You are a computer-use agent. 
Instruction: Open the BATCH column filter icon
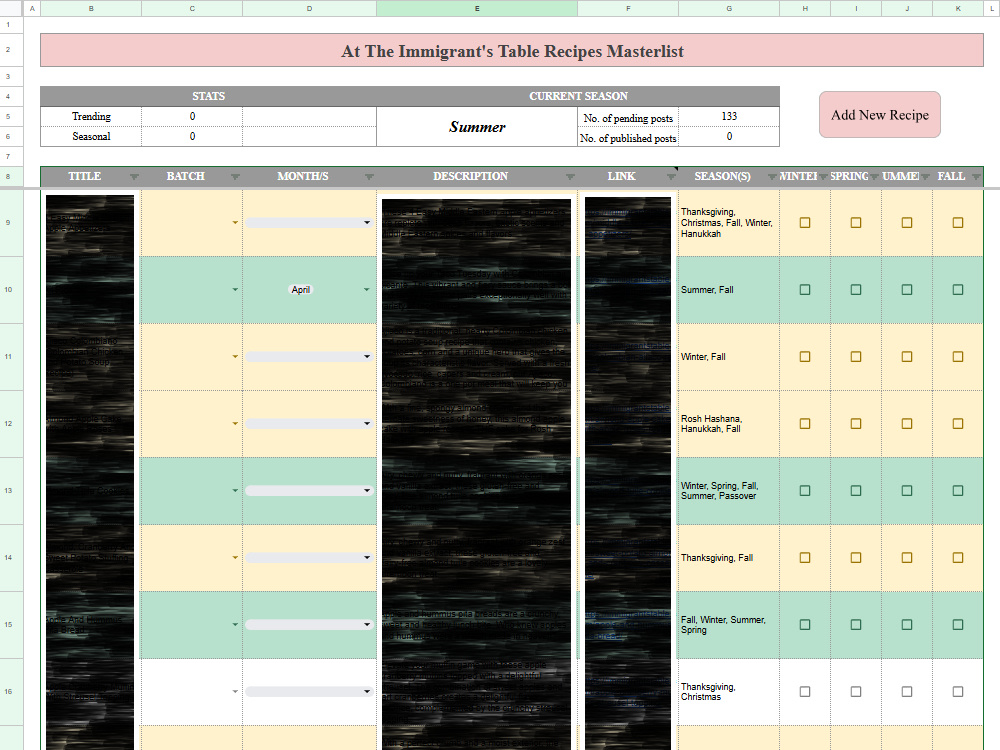click(235, 177)
